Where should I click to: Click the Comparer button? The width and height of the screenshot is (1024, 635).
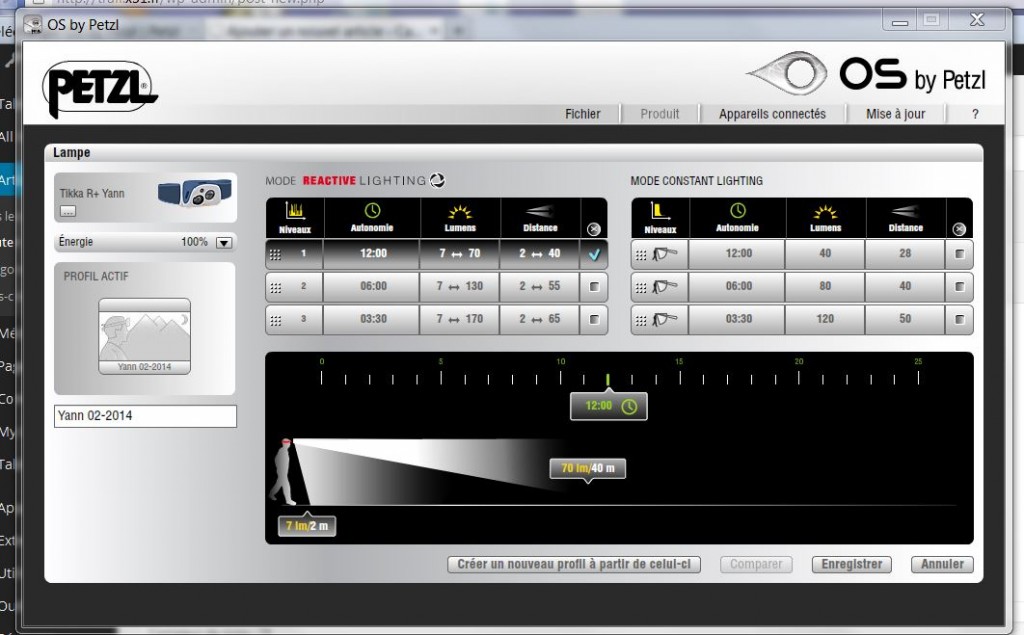pyautogui.click(x=756, y=564)
